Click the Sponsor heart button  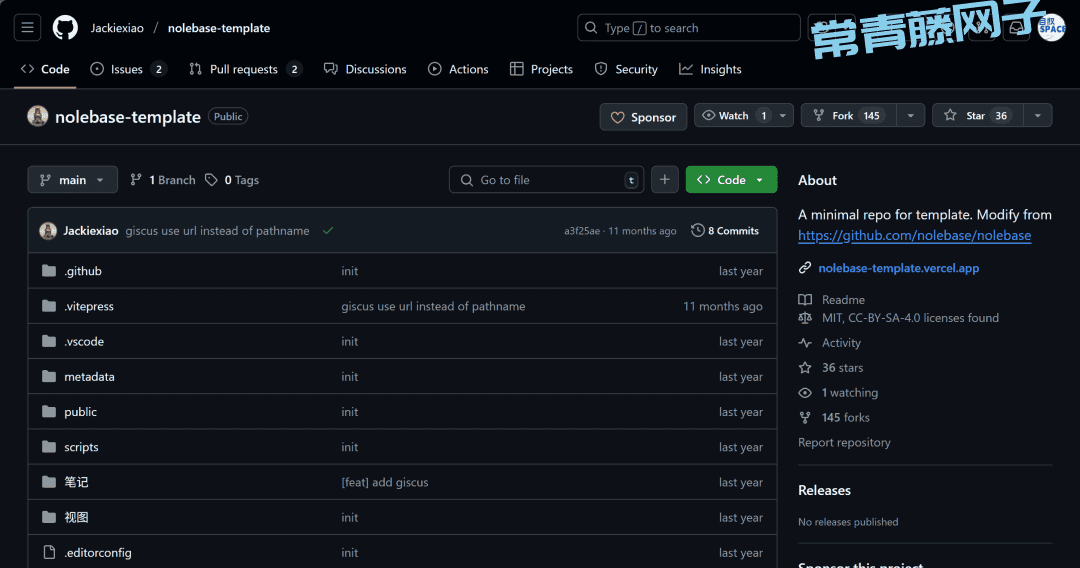point(643,117)
